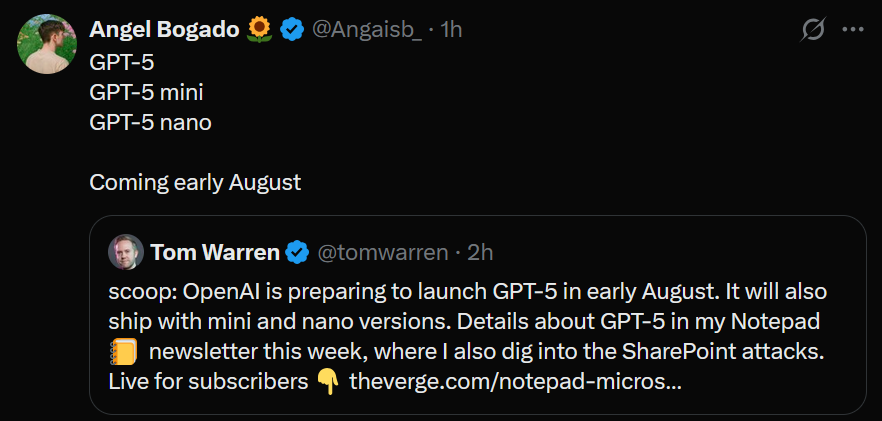Open the three-dot More options menu
The width and height of the screenshot is (882, 421).
tap(852, 30)
